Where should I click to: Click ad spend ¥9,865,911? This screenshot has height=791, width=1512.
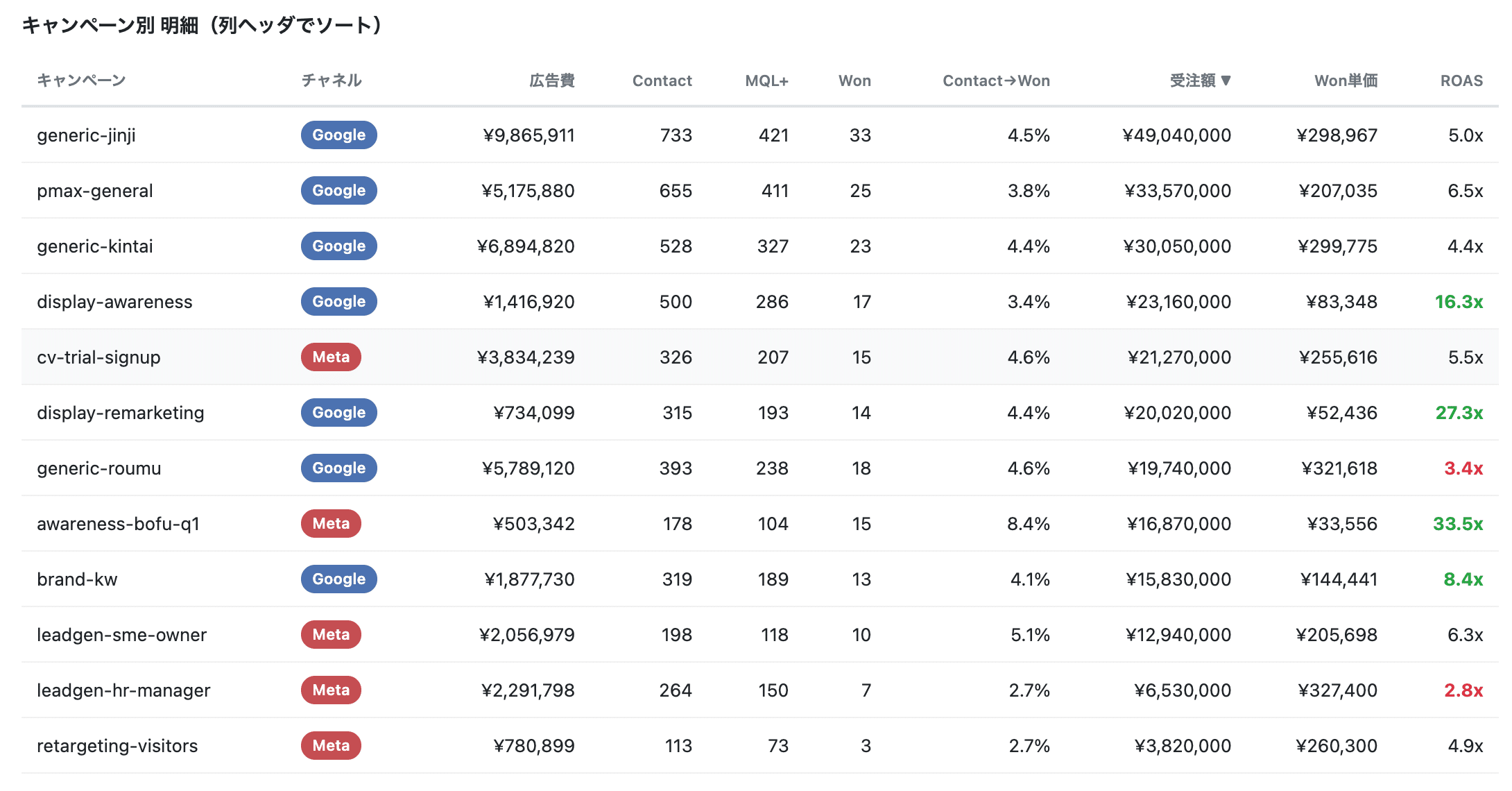click(529, 135)
